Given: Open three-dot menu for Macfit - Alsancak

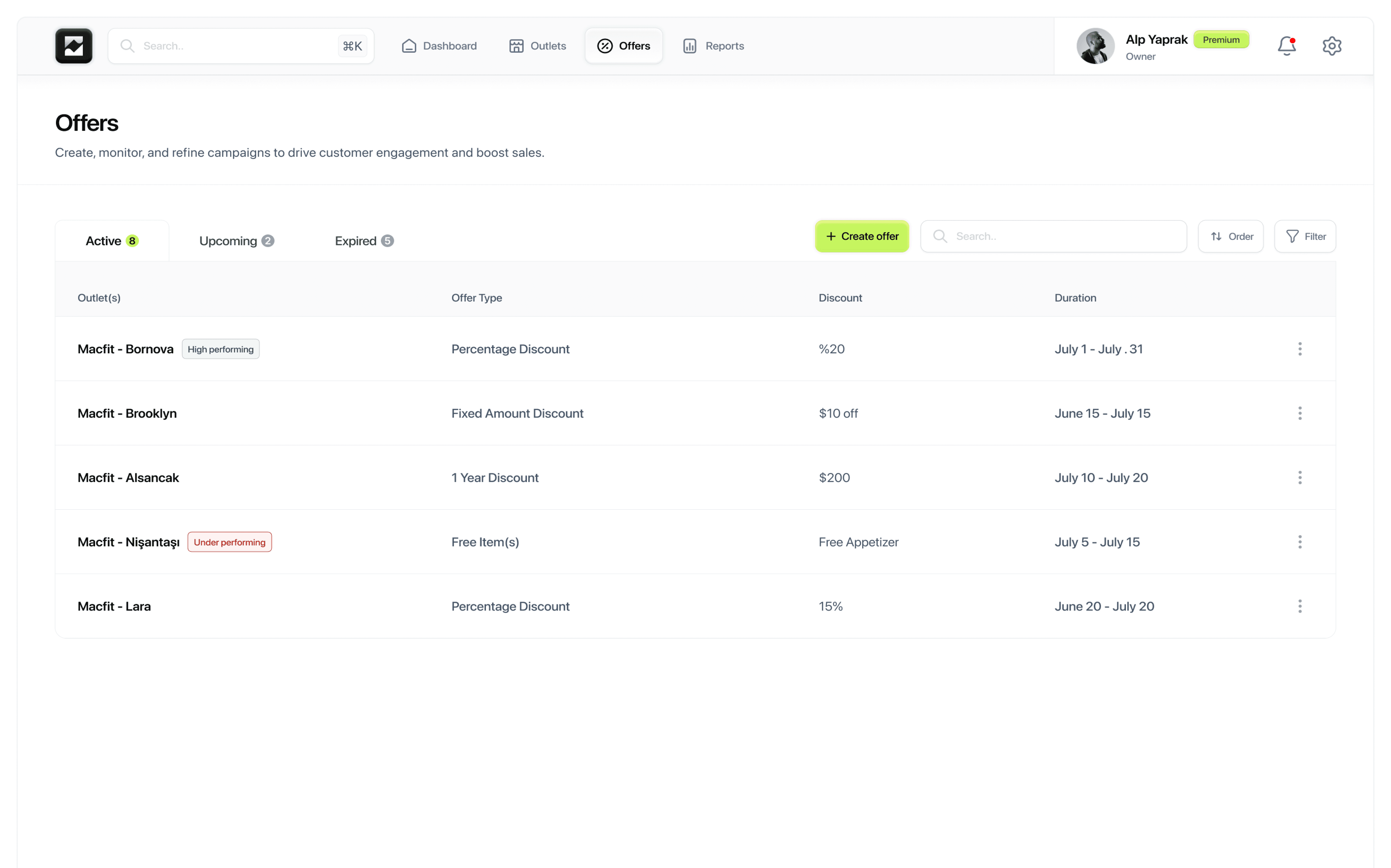Looking at the screenshot, I should coord(1300,478).
